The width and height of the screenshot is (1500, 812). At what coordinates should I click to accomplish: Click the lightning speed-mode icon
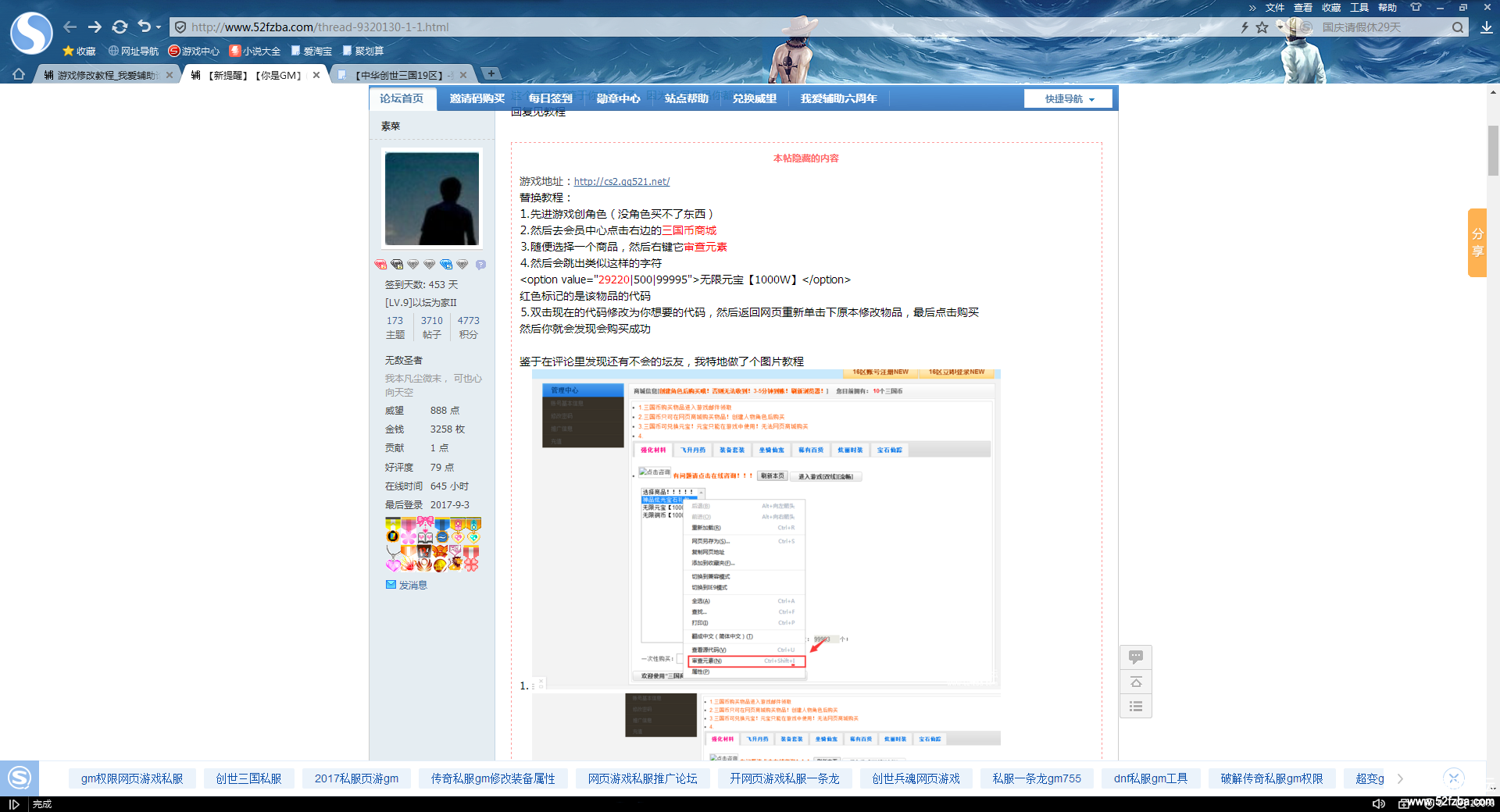(x=1245, y=27)
